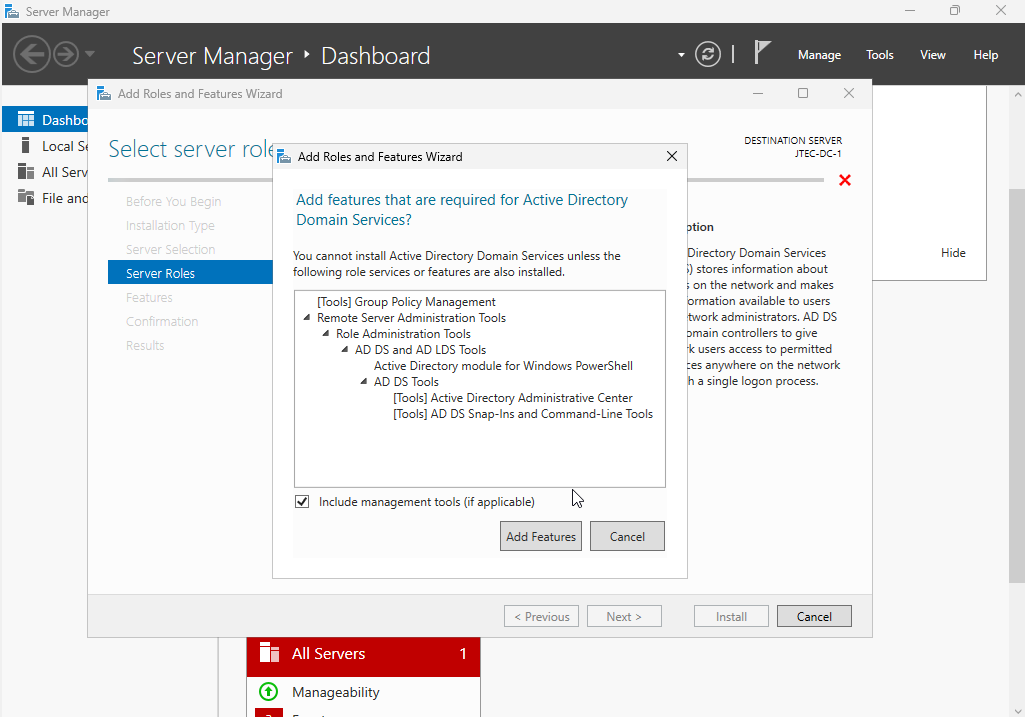
Task: Click the Server Manager back navigation arrow
Action: (x=31, y=54)
